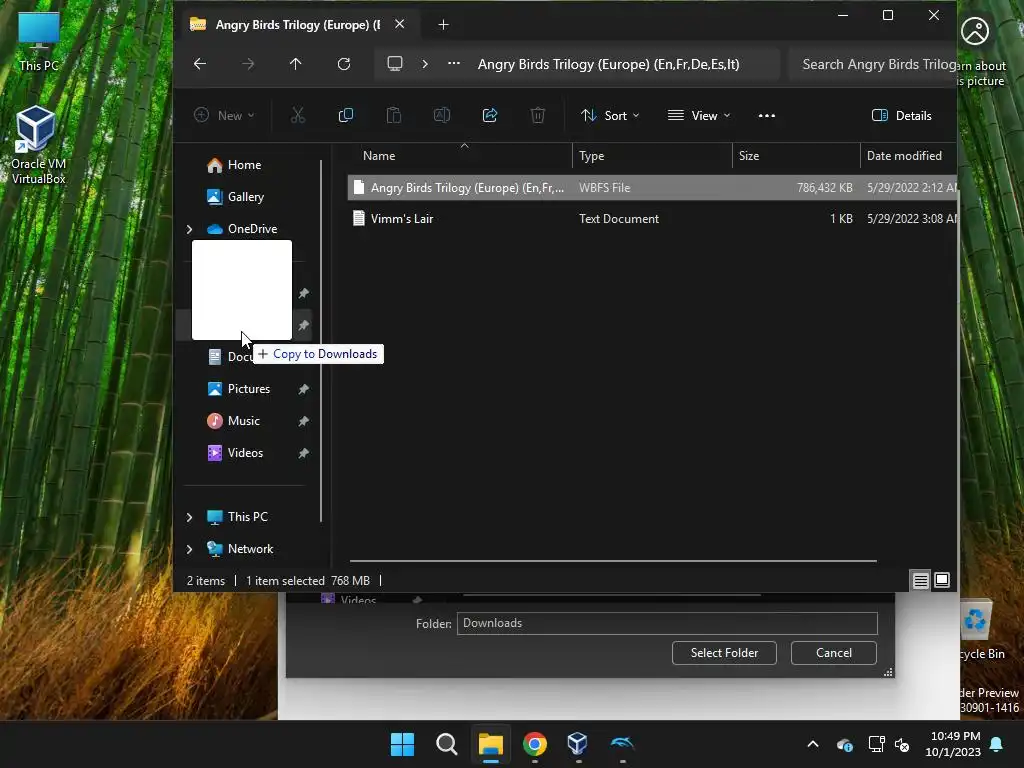
Task: Unpin Videos using its pin icon
Action: 303,453
